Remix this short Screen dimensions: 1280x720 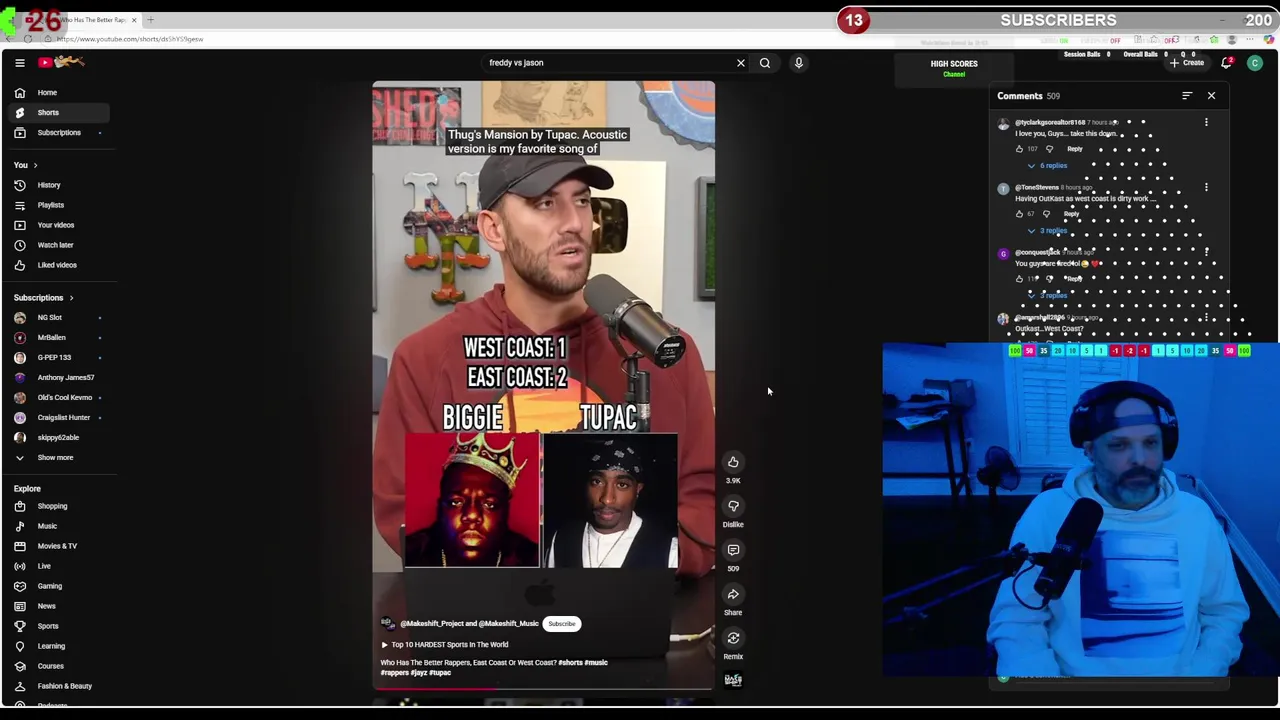[733, 638]
